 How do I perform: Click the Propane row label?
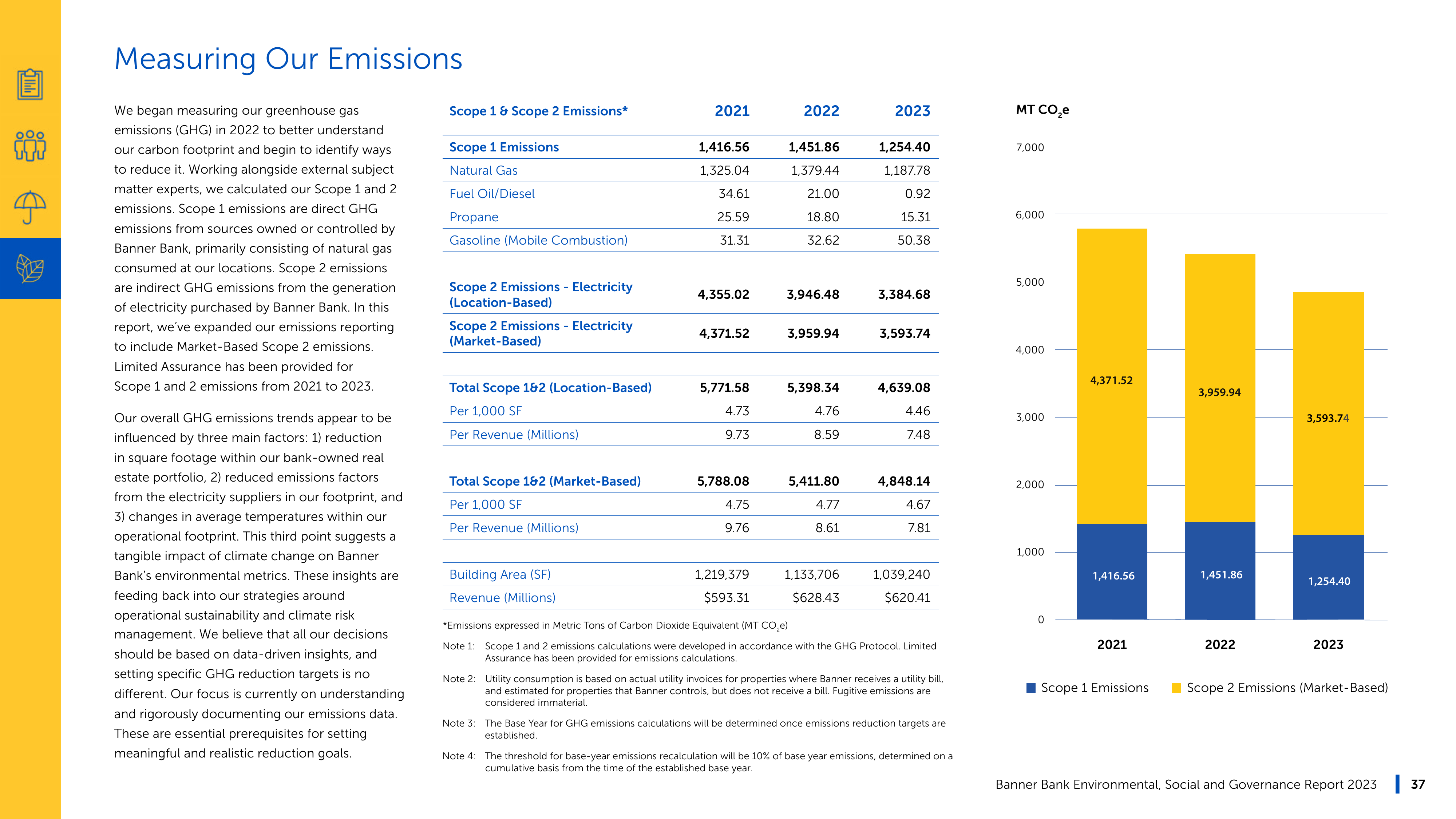click(474, 217)
